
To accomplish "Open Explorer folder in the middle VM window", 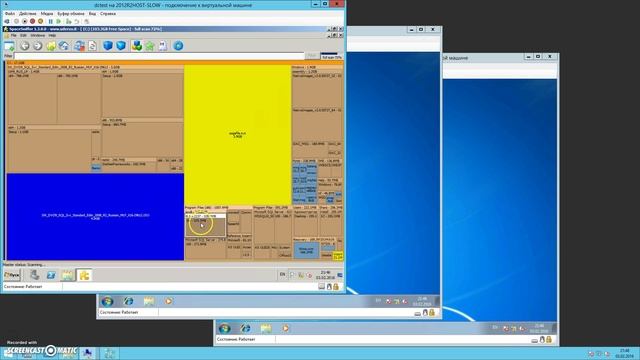I will coord(149,301).
